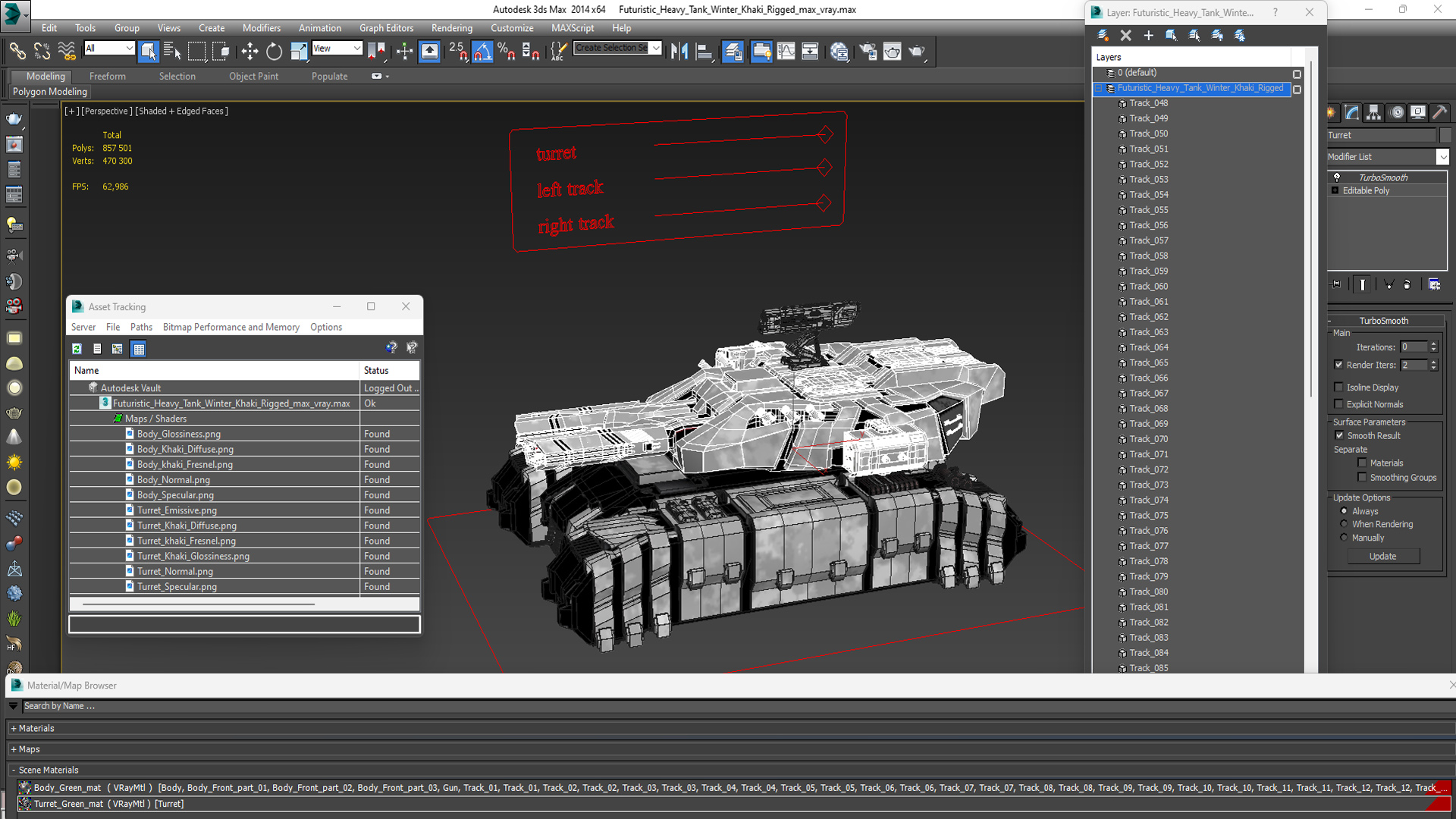The height and width of the screenshot is (819, 1456).
Task: Activate the Rotate tool
Action: click(274, 52)
